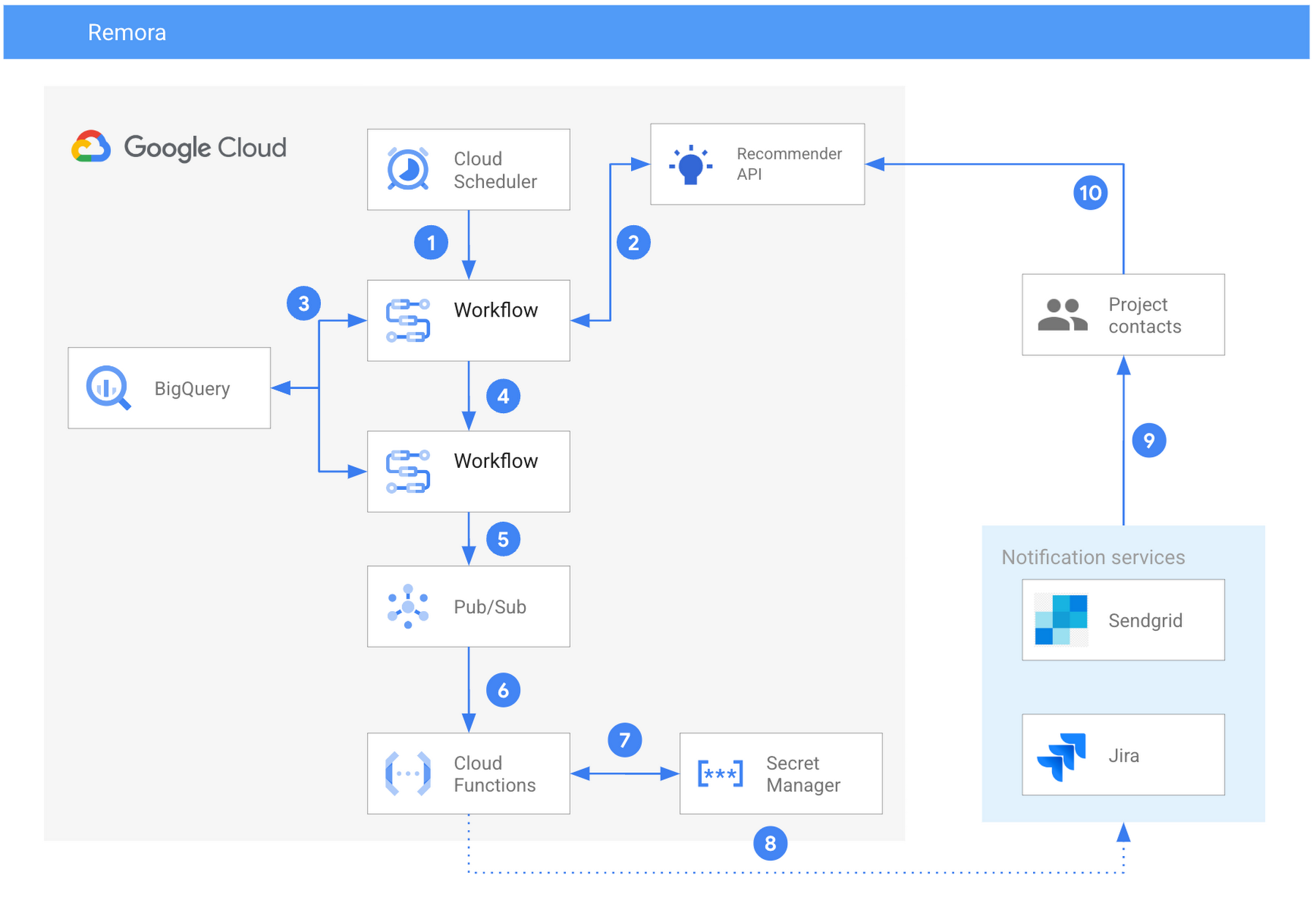
Task: Click the Cloud Scheduler clock icon
Action: pyautogui.click(x=408, y=169)
